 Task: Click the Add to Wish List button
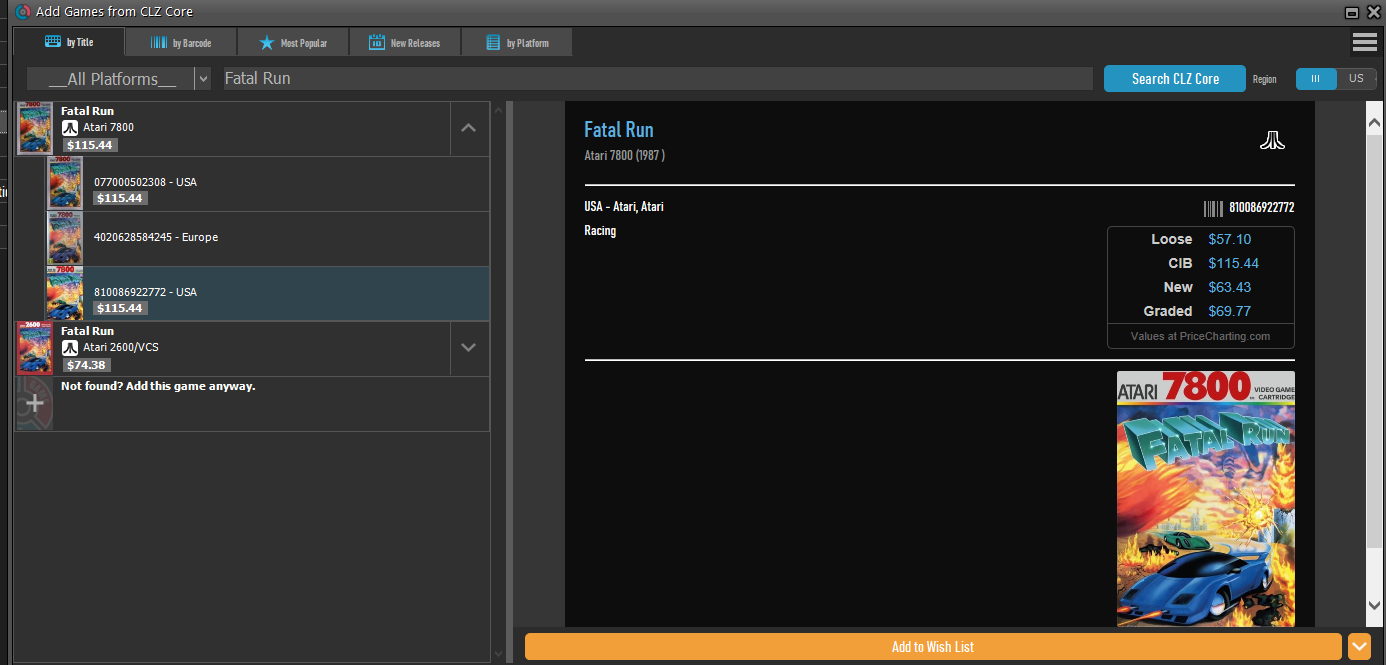coord(932,647)
